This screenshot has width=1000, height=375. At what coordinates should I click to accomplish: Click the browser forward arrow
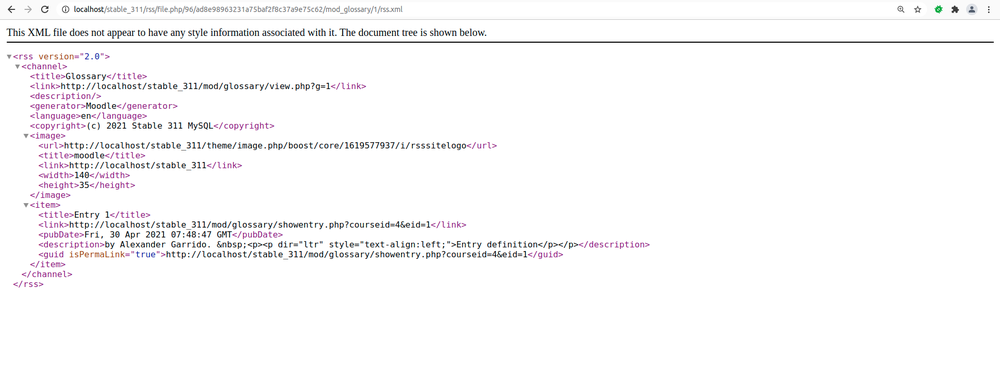27,10
